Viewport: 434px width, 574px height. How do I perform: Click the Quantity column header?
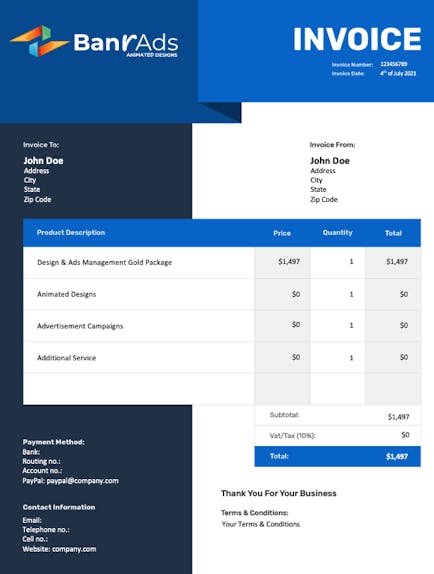(x=337, y=232)
